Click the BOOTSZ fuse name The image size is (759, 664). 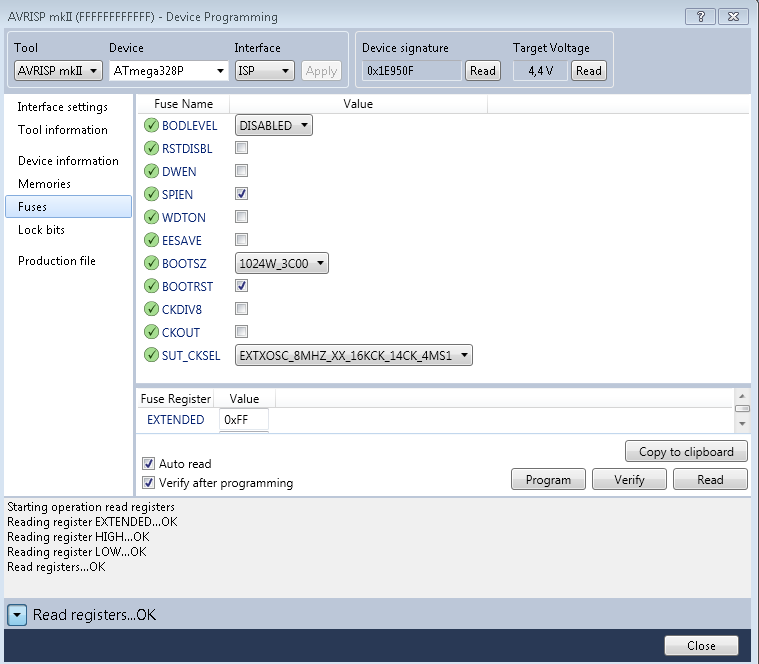(184, 264)
